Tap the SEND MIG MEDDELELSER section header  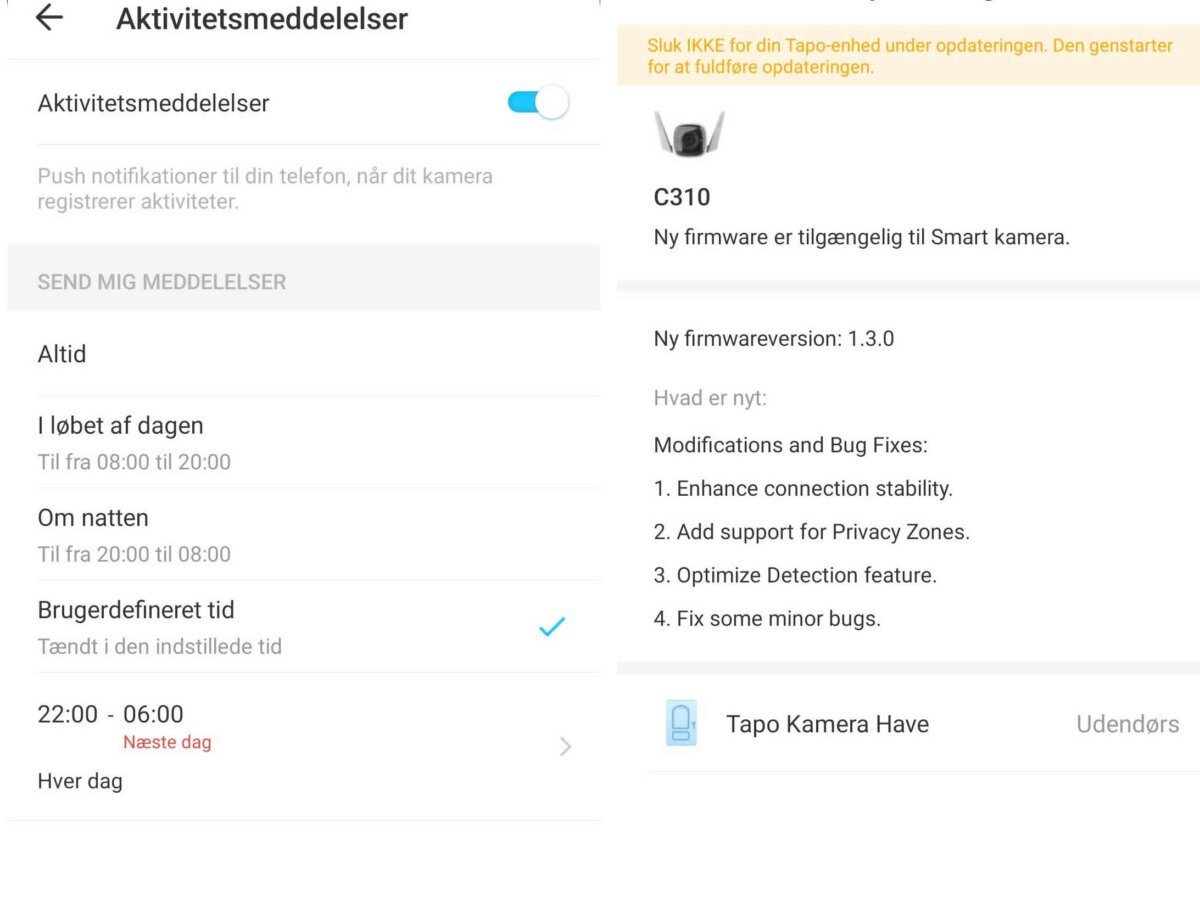[162, 282]
